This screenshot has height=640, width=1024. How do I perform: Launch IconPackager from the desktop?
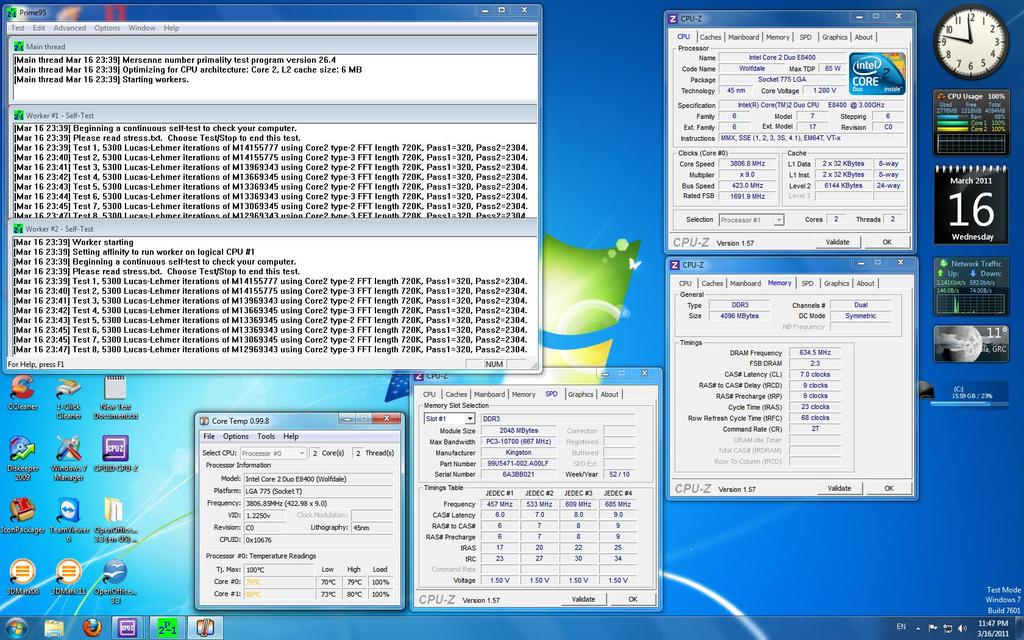[23, 516]
